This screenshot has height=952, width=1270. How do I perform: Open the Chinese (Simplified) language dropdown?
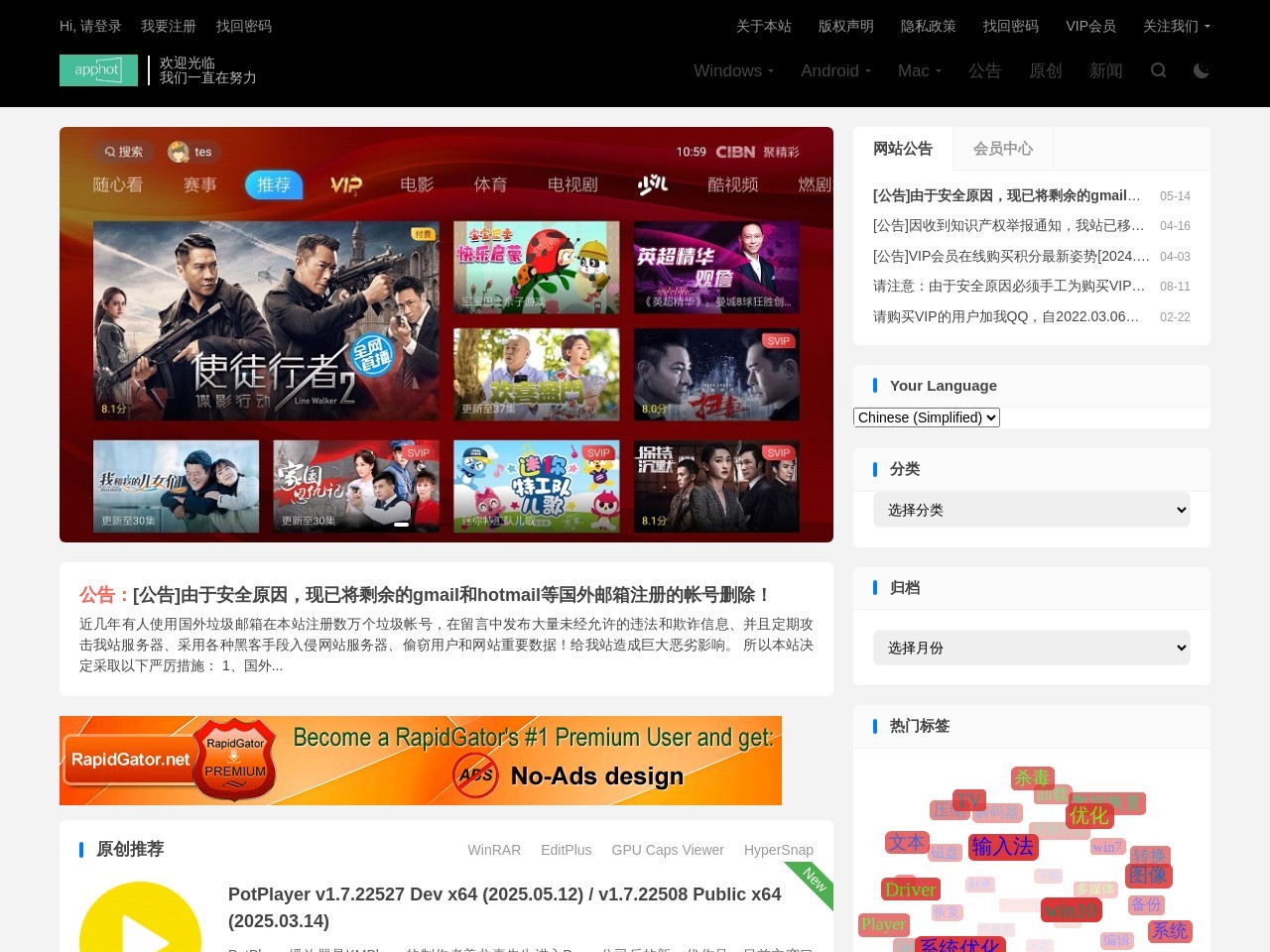click(927, 417)
